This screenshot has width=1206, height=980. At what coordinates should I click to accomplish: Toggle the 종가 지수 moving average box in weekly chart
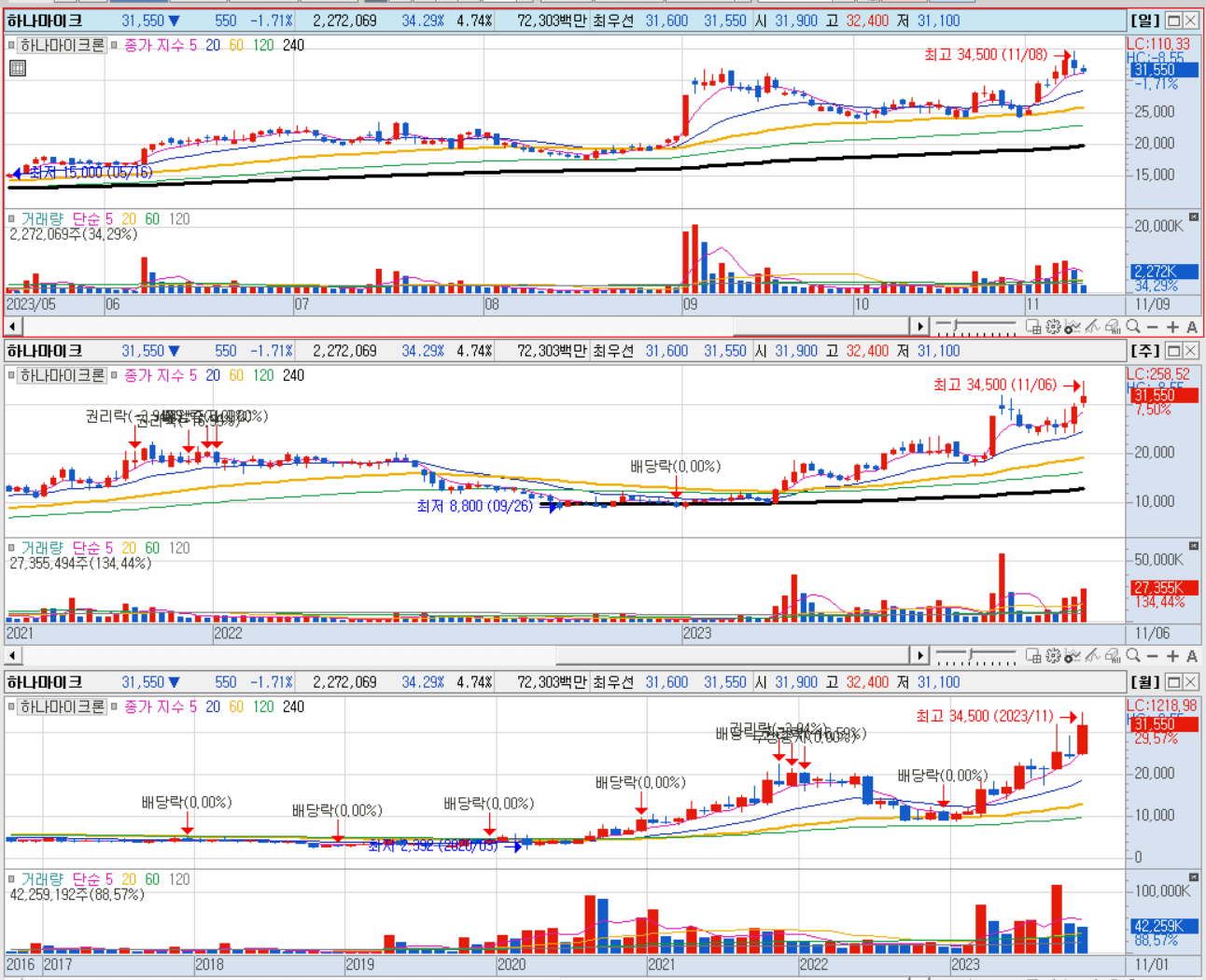[x=115, y=375]
